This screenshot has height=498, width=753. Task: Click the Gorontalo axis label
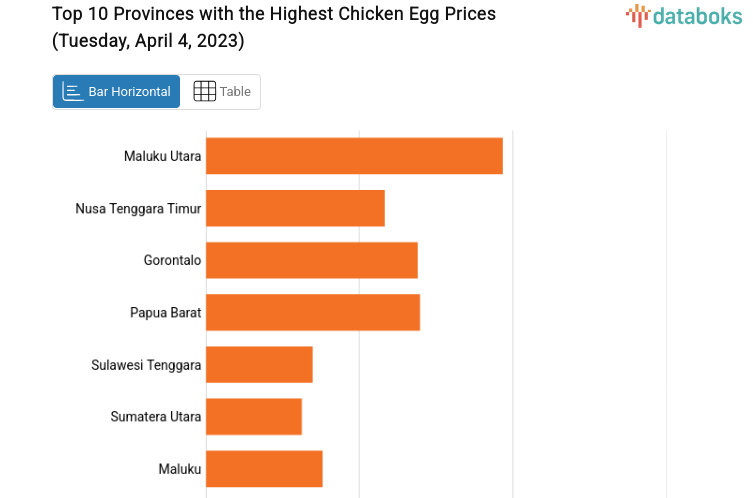click(172, 260)
